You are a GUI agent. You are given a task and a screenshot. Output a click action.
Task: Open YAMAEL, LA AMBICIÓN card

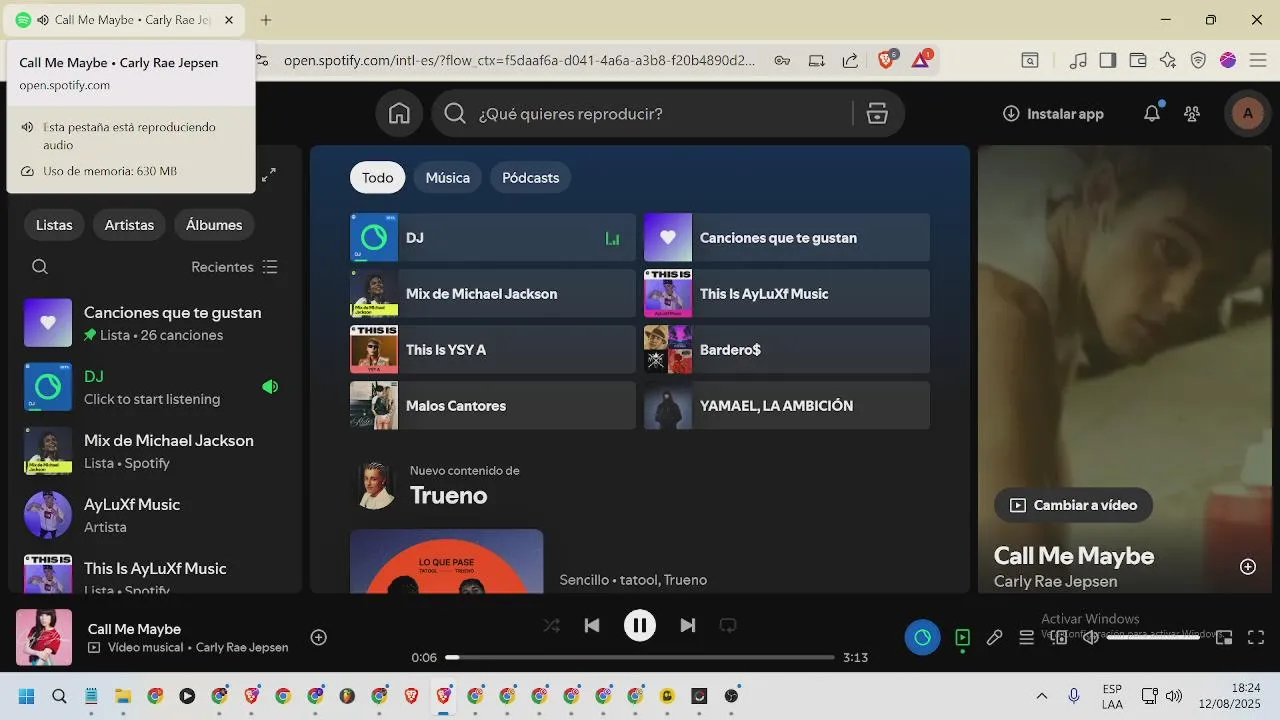[787, 406]
